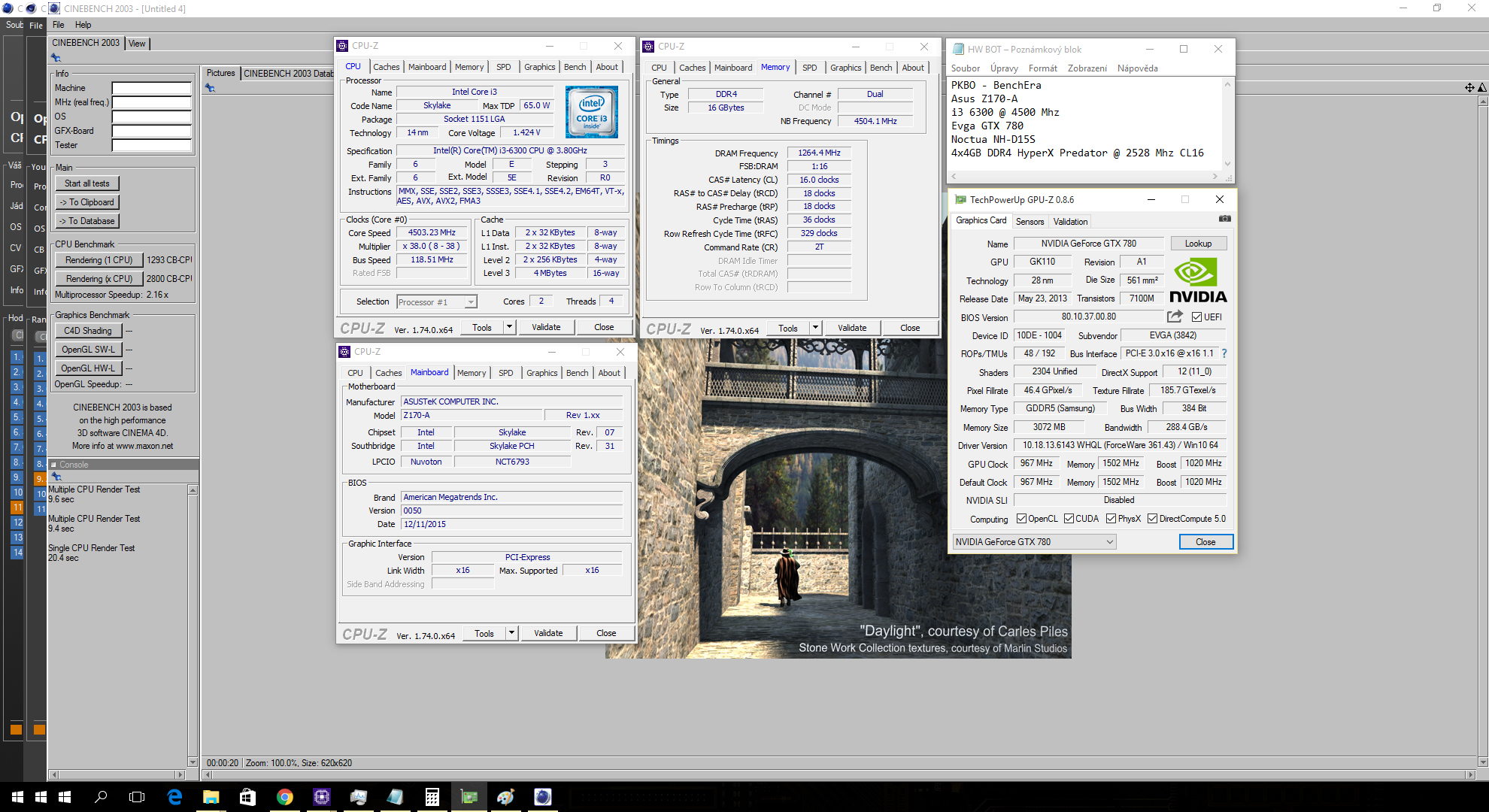Viewport: 1489px width, 812px height.
Task: Expand Tools arrow in CPU-Z Mainboard window
Action: click(x=511, y=633)
